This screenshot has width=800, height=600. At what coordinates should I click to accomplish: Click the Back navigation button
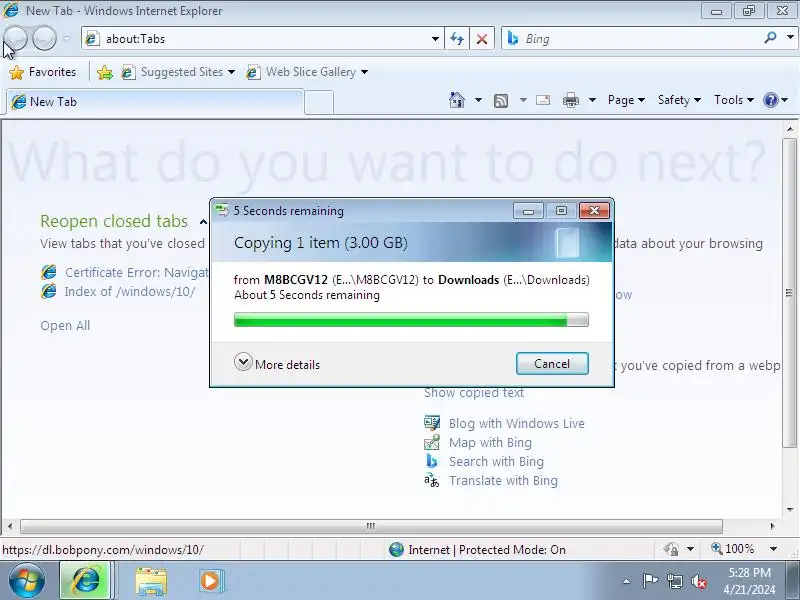coord(15,38)
